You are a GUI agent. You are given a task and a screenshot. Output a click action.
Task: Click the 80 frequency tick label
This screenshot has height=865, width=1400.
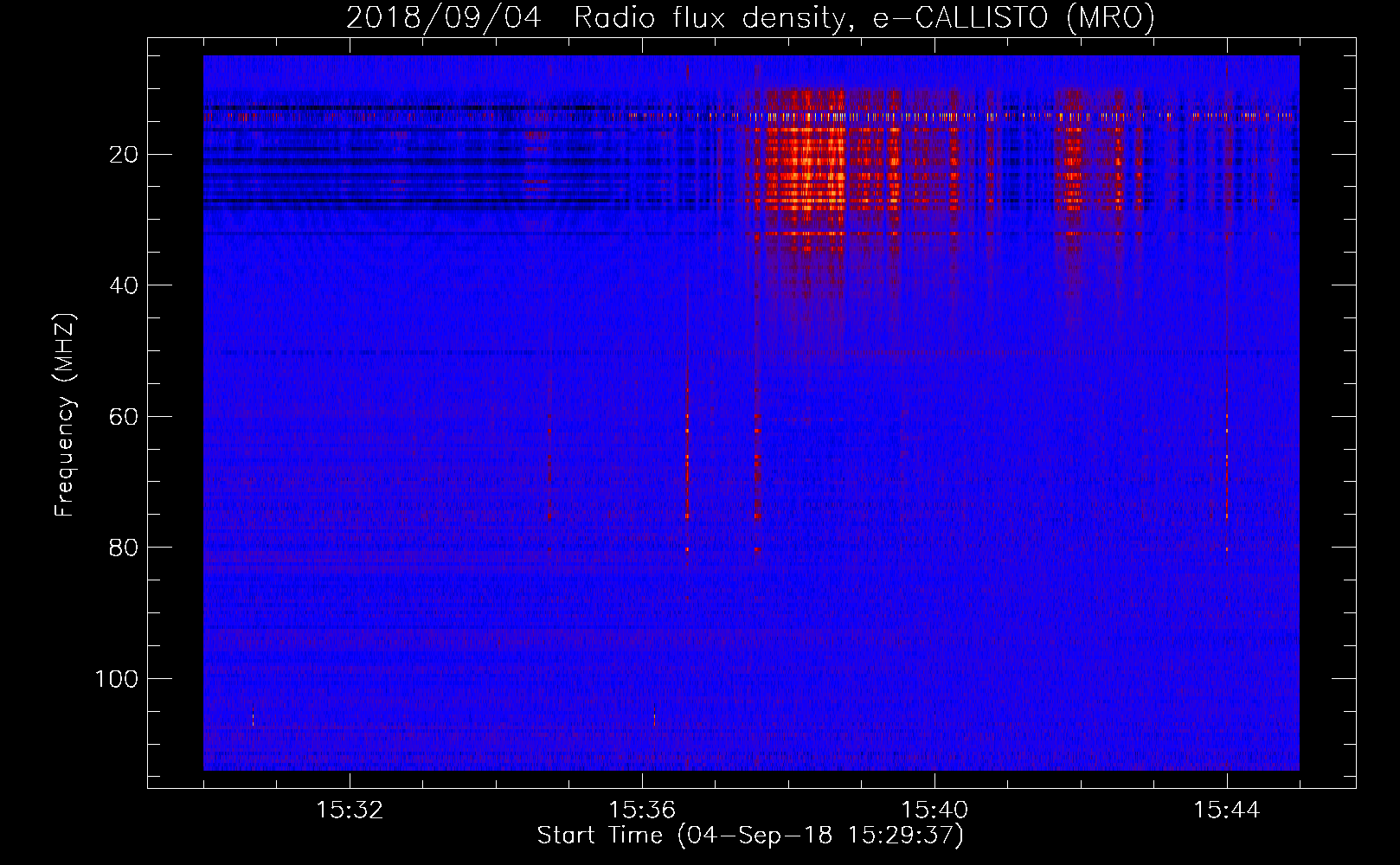tap(125, 548)
